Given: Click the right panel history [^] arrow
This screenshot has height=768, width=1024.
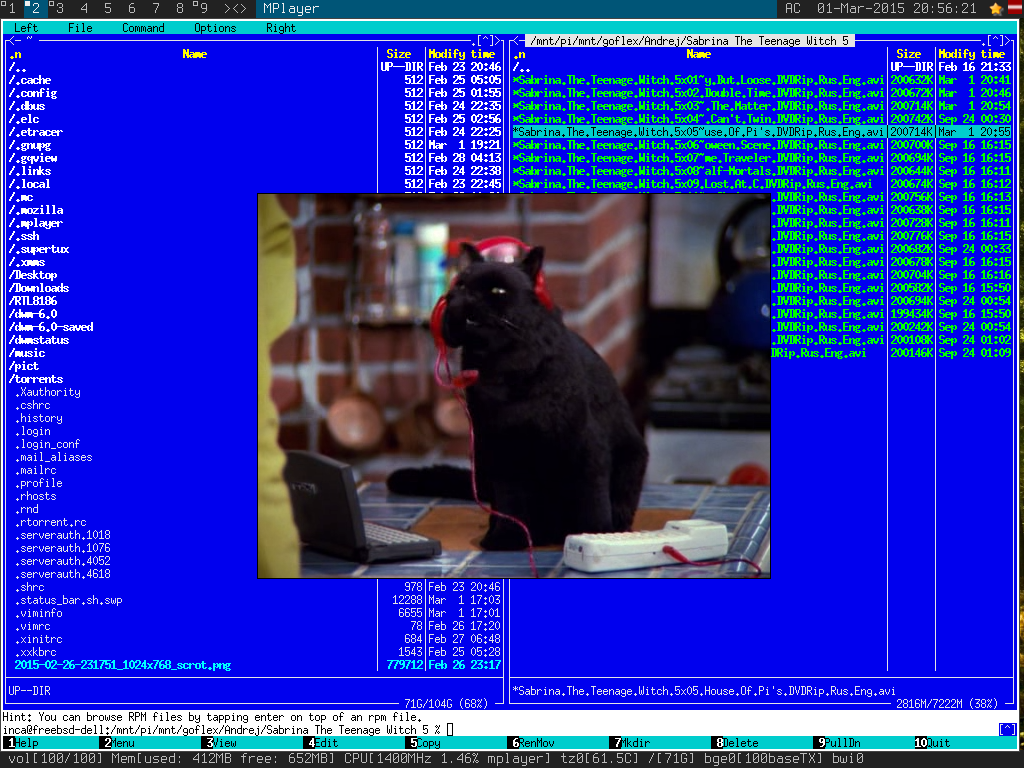Looking at the screenshot, I should (x=995, y=40).
